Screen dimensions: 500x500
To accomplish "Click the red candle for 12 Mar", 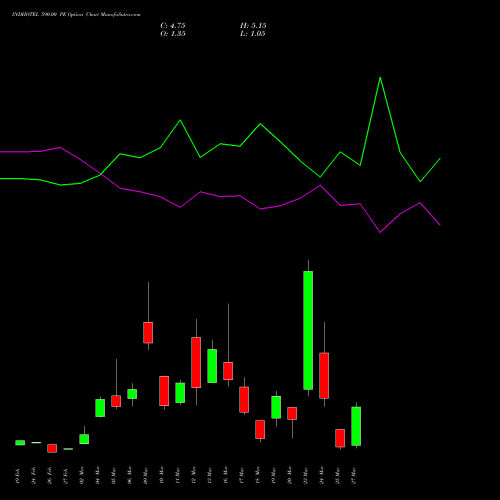I will click(196, 362).
